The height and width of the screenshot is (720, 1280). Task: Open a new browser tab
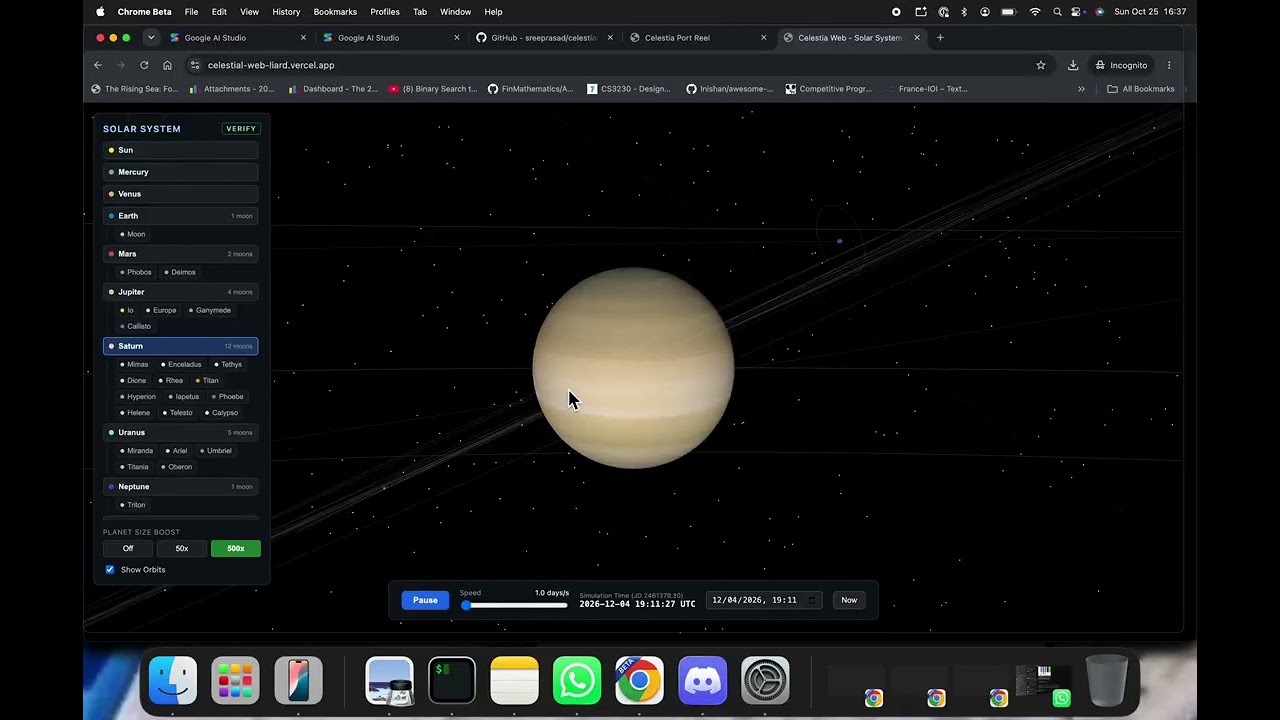point(940,38)
